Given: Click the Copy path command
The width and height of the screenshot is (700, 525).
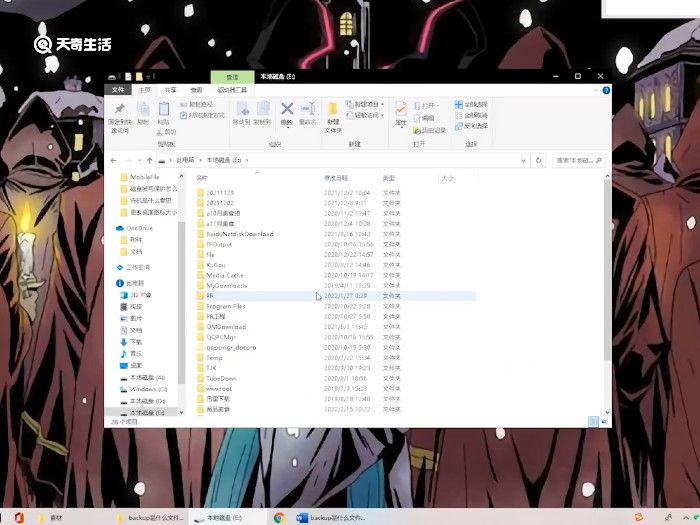Looking at the screenshot, I should [196, 104].
